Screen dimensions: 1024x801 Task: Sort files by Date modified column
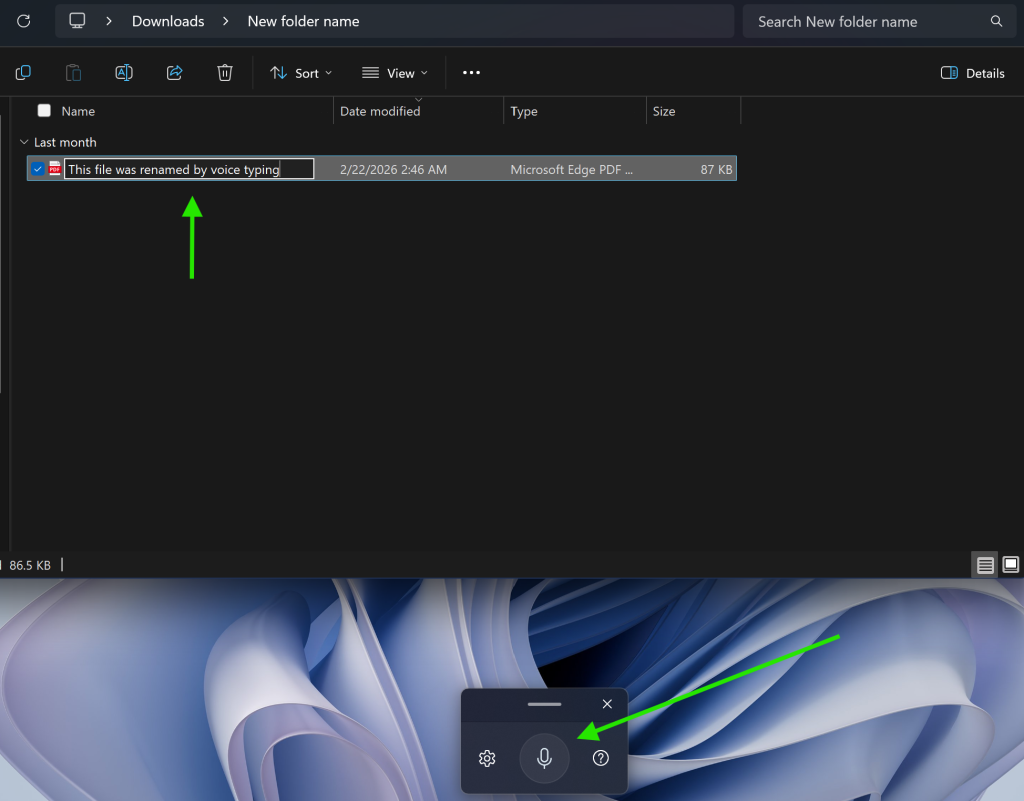(x=380, y=111)
